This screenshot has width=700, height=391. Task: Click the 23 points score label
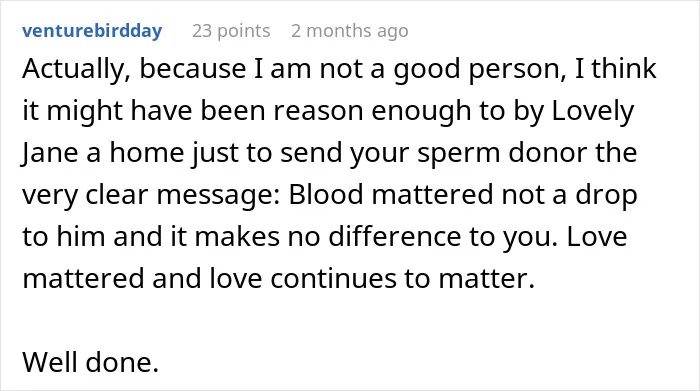[231, 31]
